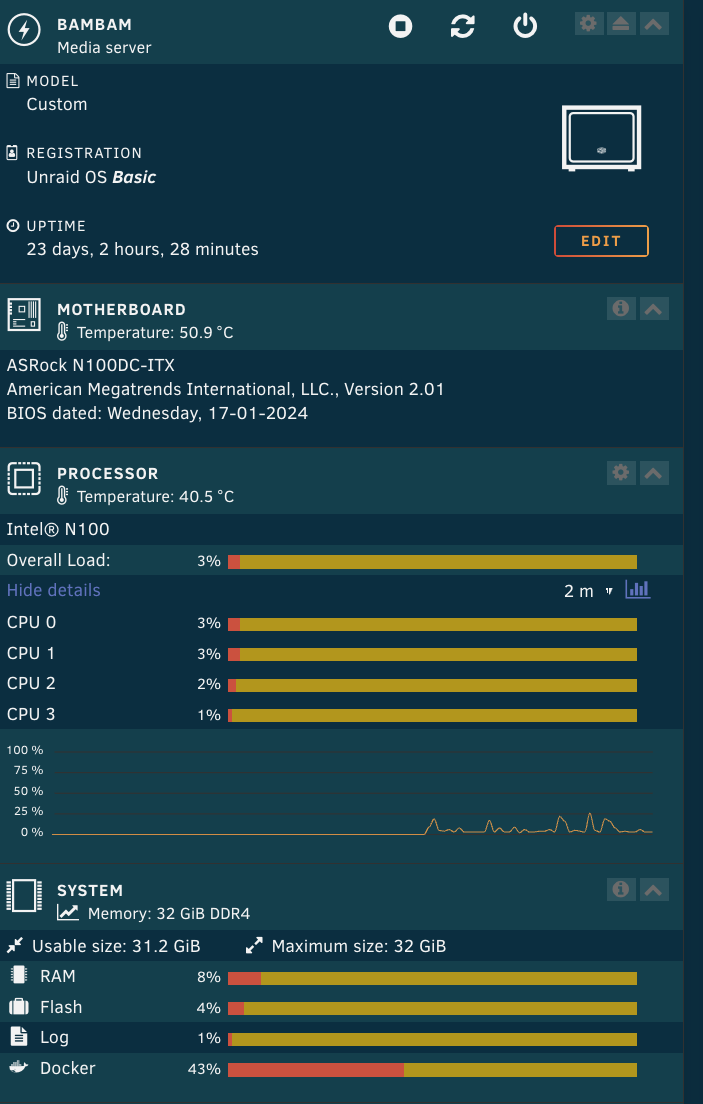Collapse the System memory panel
This screenshot has height=1104, width=703.
click(x=654, y=889)
